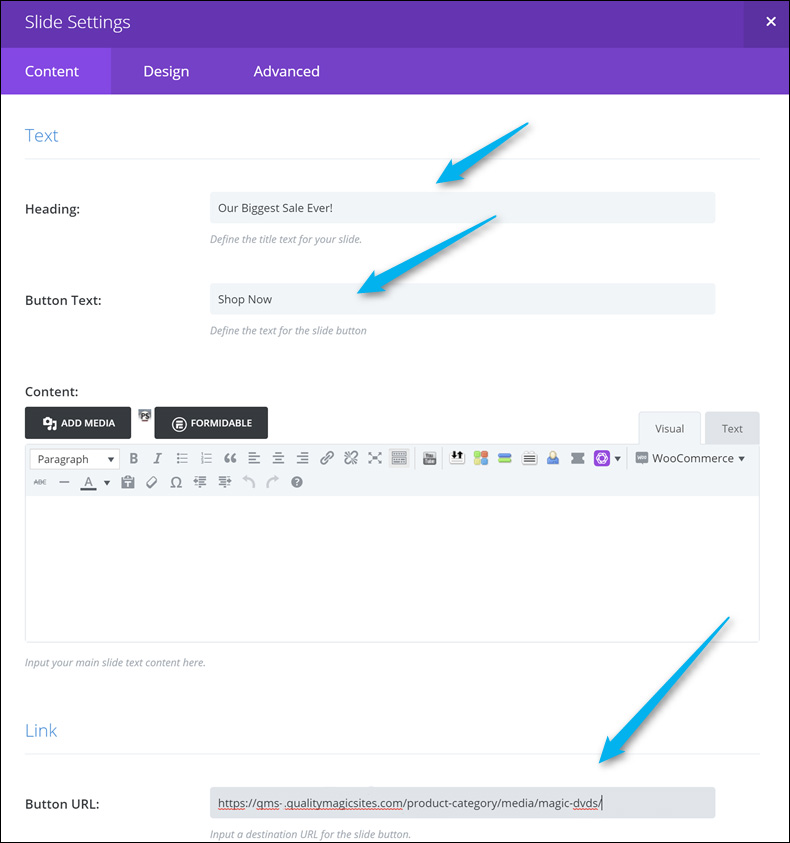Apply italic formatting in the editor
This screenshot has width=790, height=843.
point(157,459)
